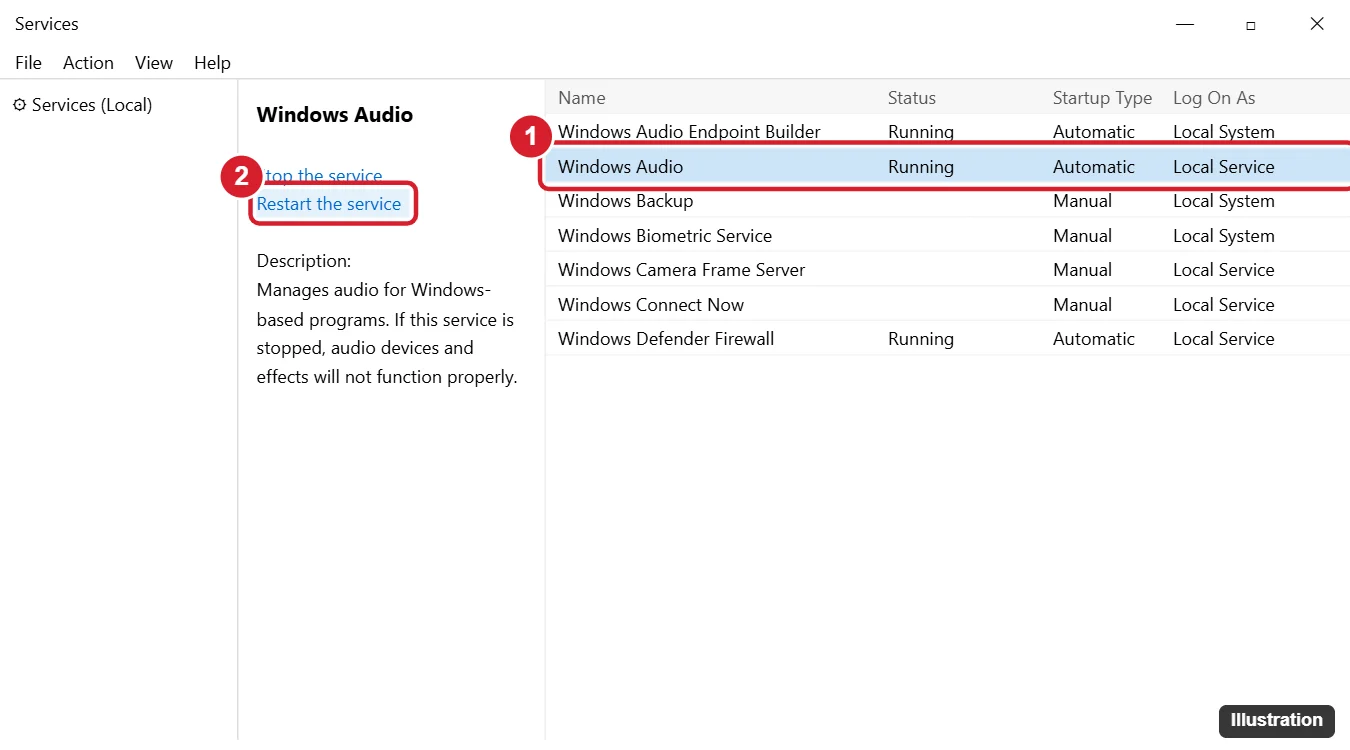Click Local Service for Windows Camera Frame Server
1350x750 pixels.
[x=1224, y=270]
